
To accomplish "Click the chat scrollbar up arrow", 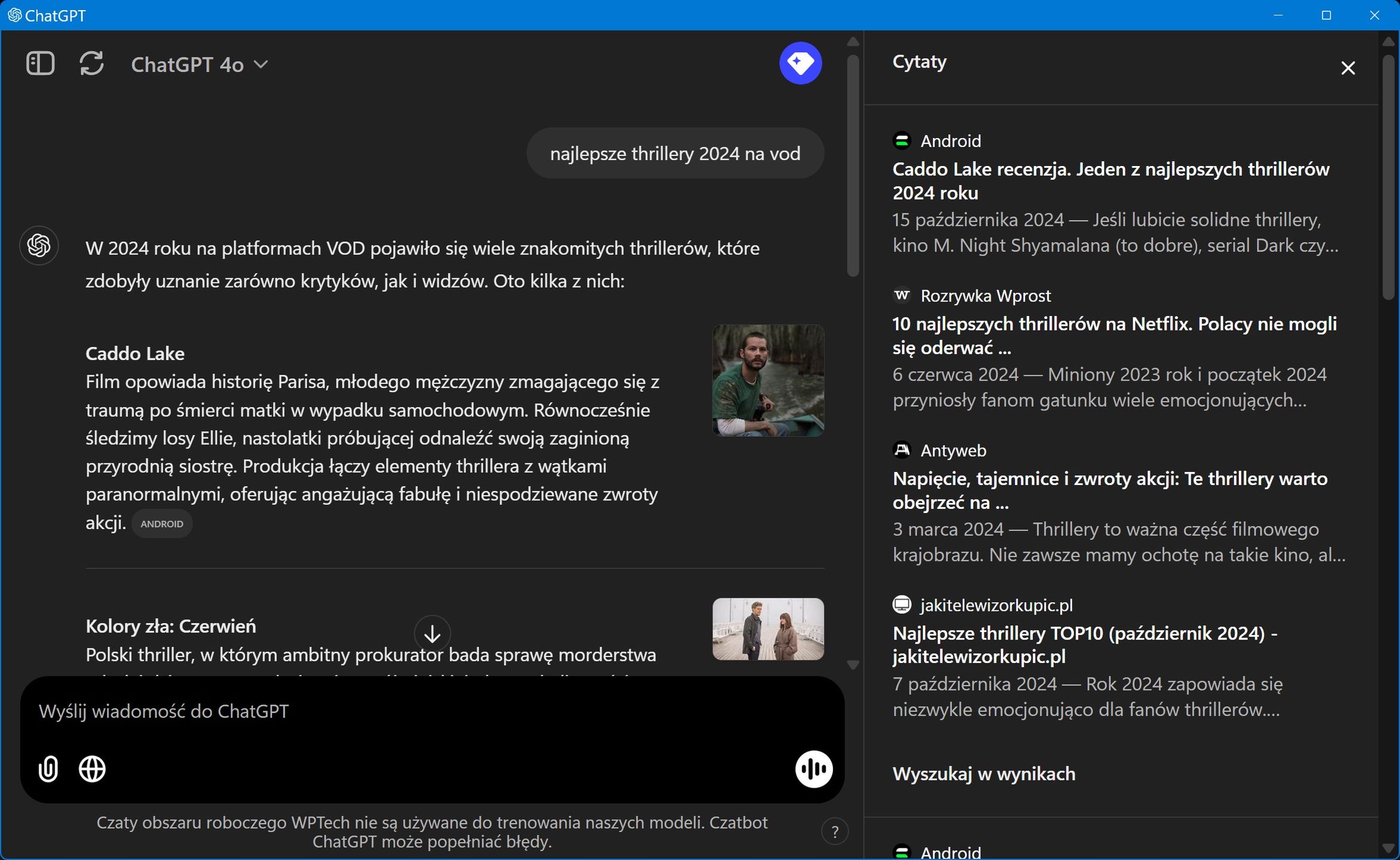I will 853,42.
